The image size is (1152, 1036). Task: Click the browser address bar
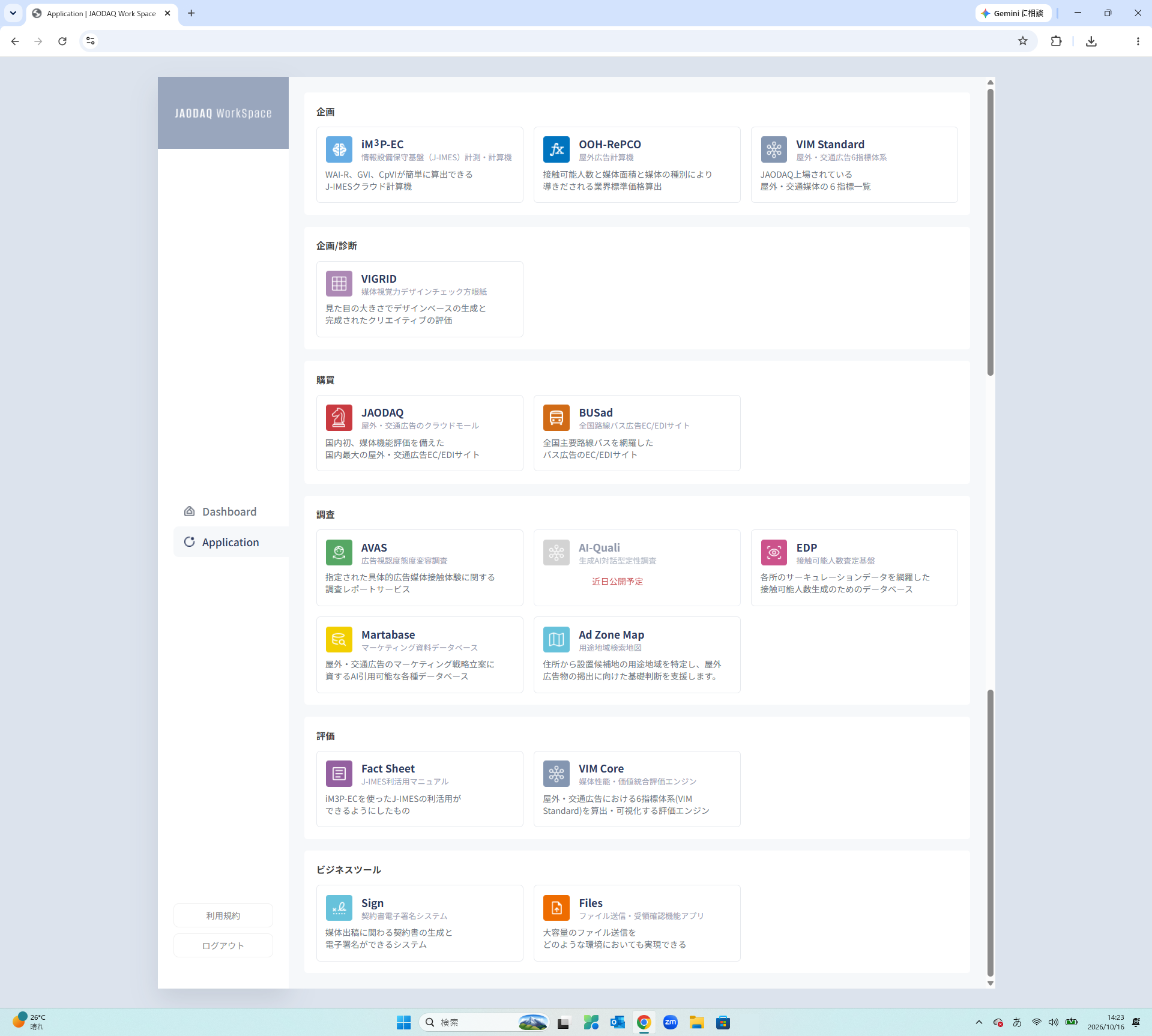557,41
